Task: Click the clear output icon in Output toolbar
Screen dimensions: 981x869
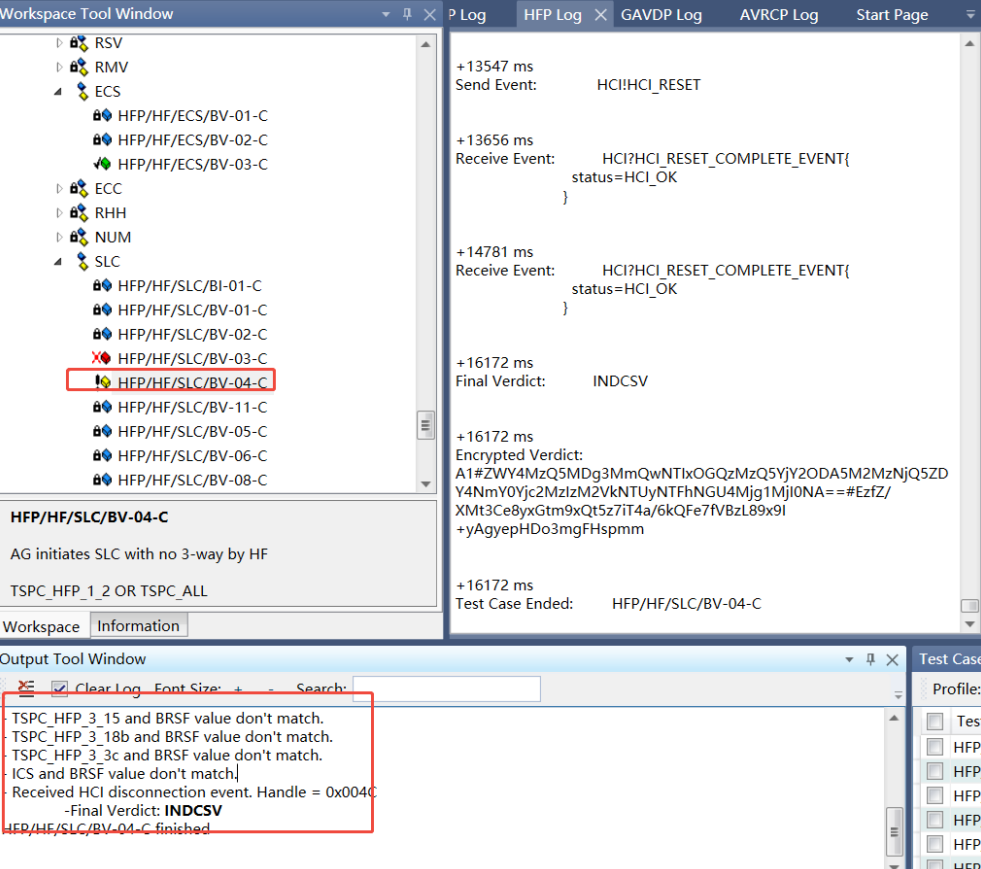Action: point(26,688)
